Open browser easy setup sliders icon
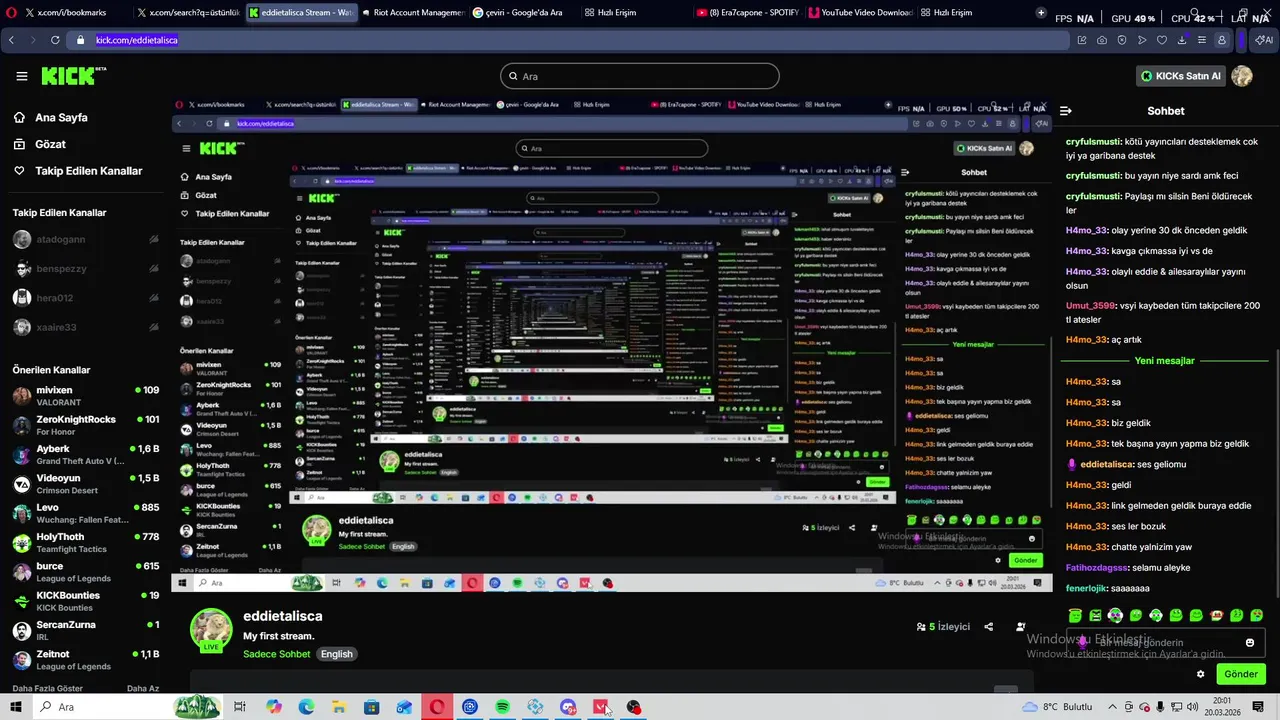 1202,40
